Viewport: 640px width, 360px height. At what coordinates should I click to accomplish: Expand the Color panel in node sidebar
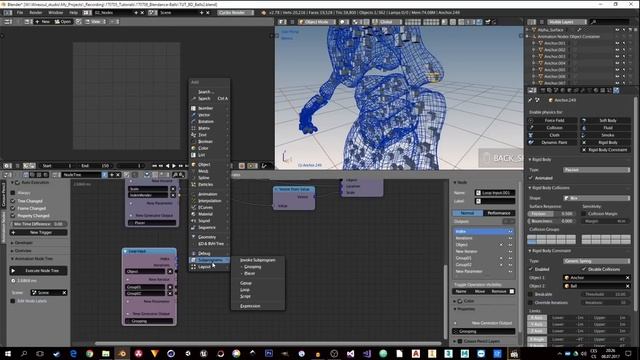455,301
